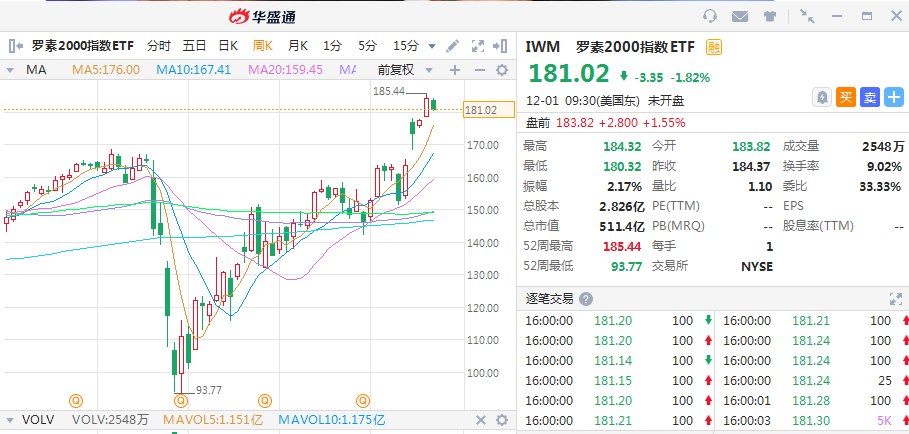Expand the chart to fullscreen
The width and height of the screenshot is (909, 434).
(478, 46)
